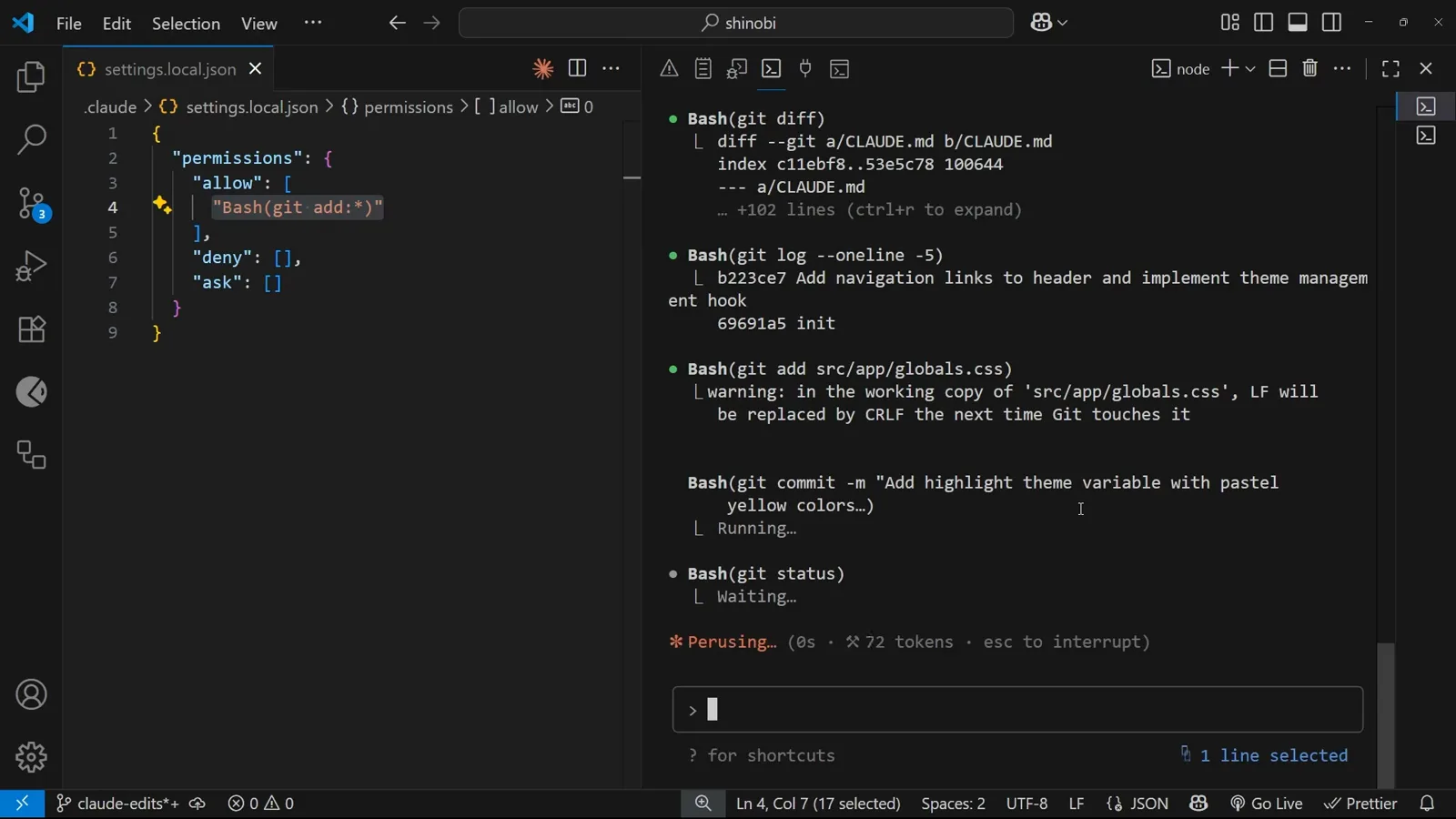Show the Output panel icon
Viewport: 1456px width, 819px height.
click(703, 69)
